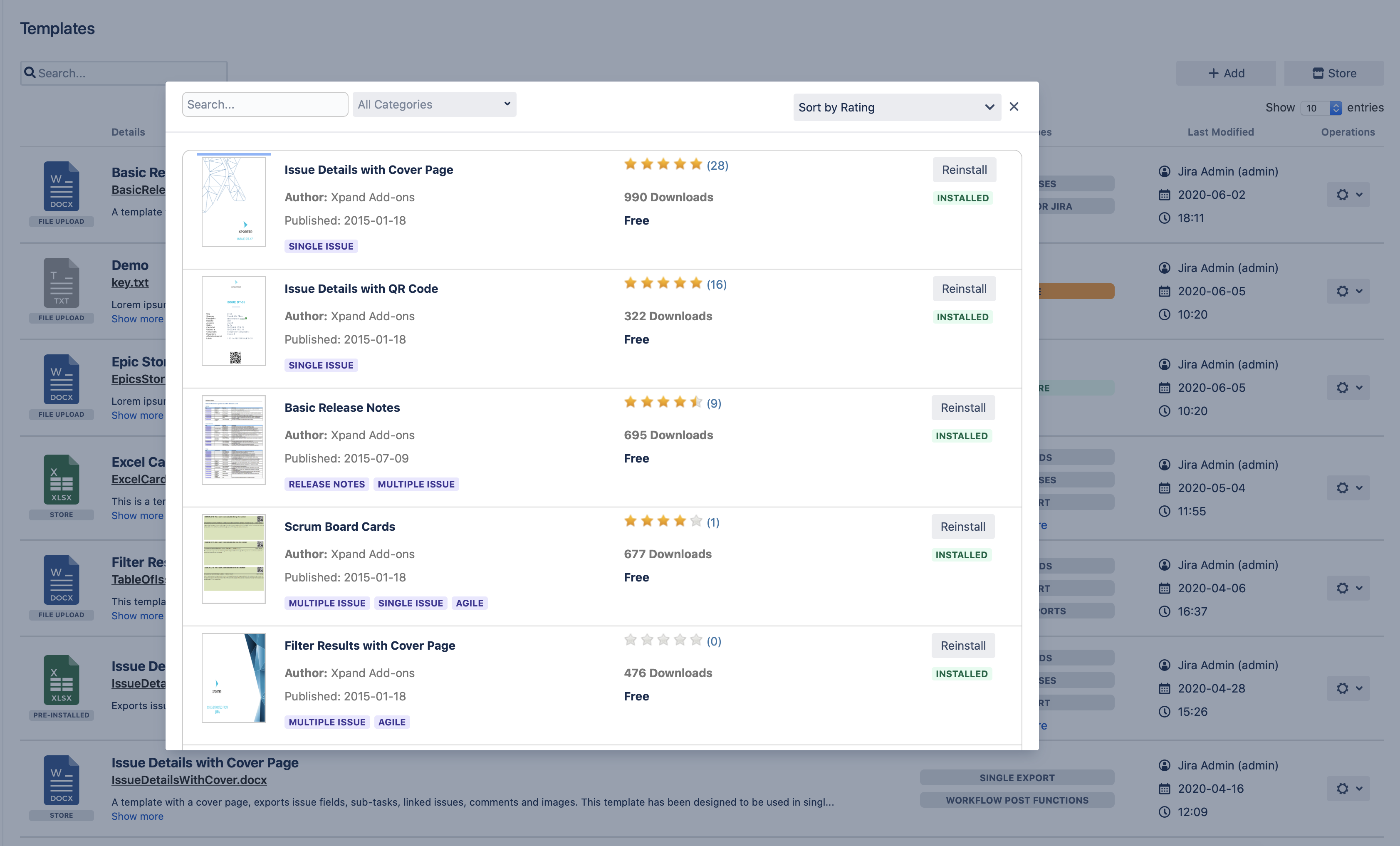Open Filter Results with Cover Page thumbnail
This screenshot has width=1400, height=846.
point(233,678)
